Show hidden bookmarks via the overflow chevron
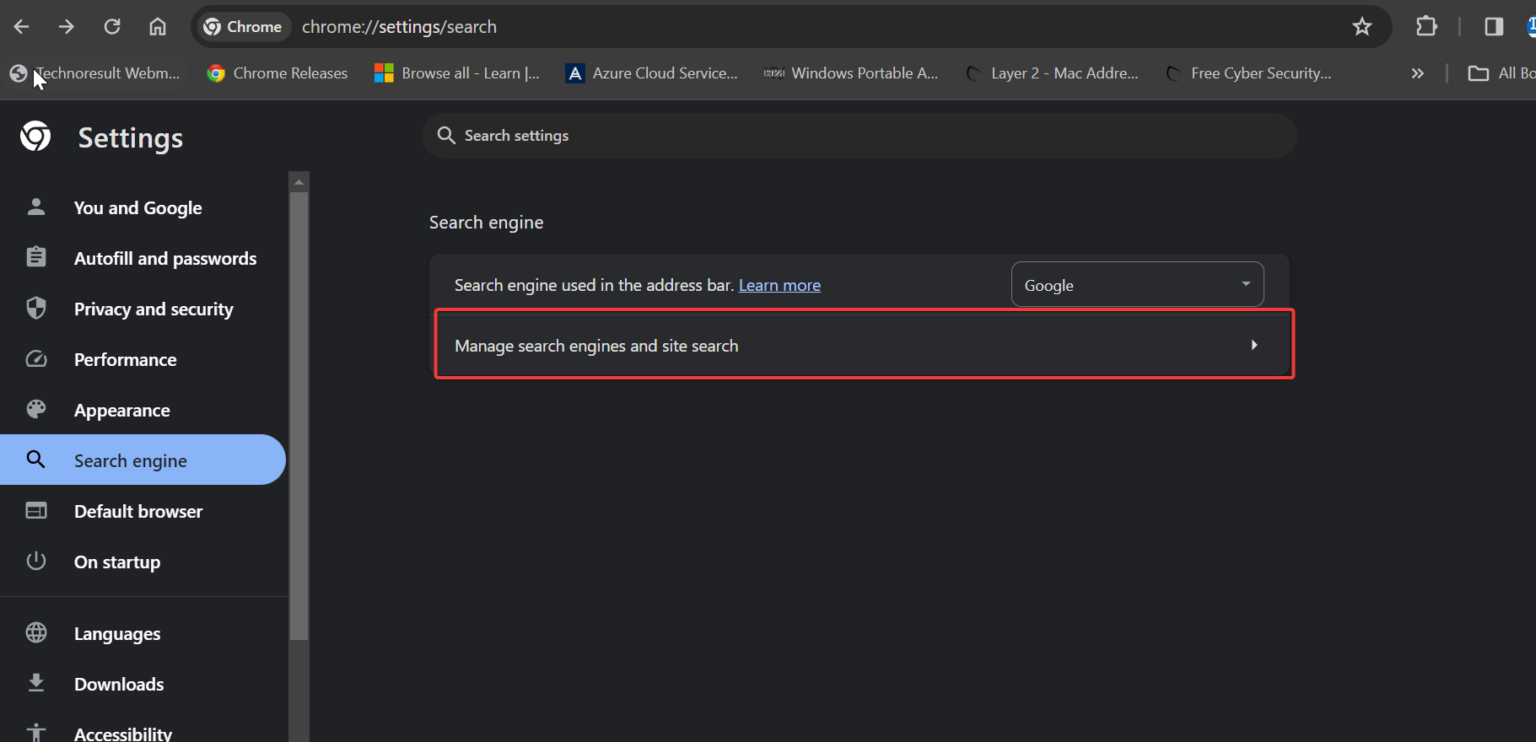This screenshot has width=1536, height=742. click(x=1417, y=72)
